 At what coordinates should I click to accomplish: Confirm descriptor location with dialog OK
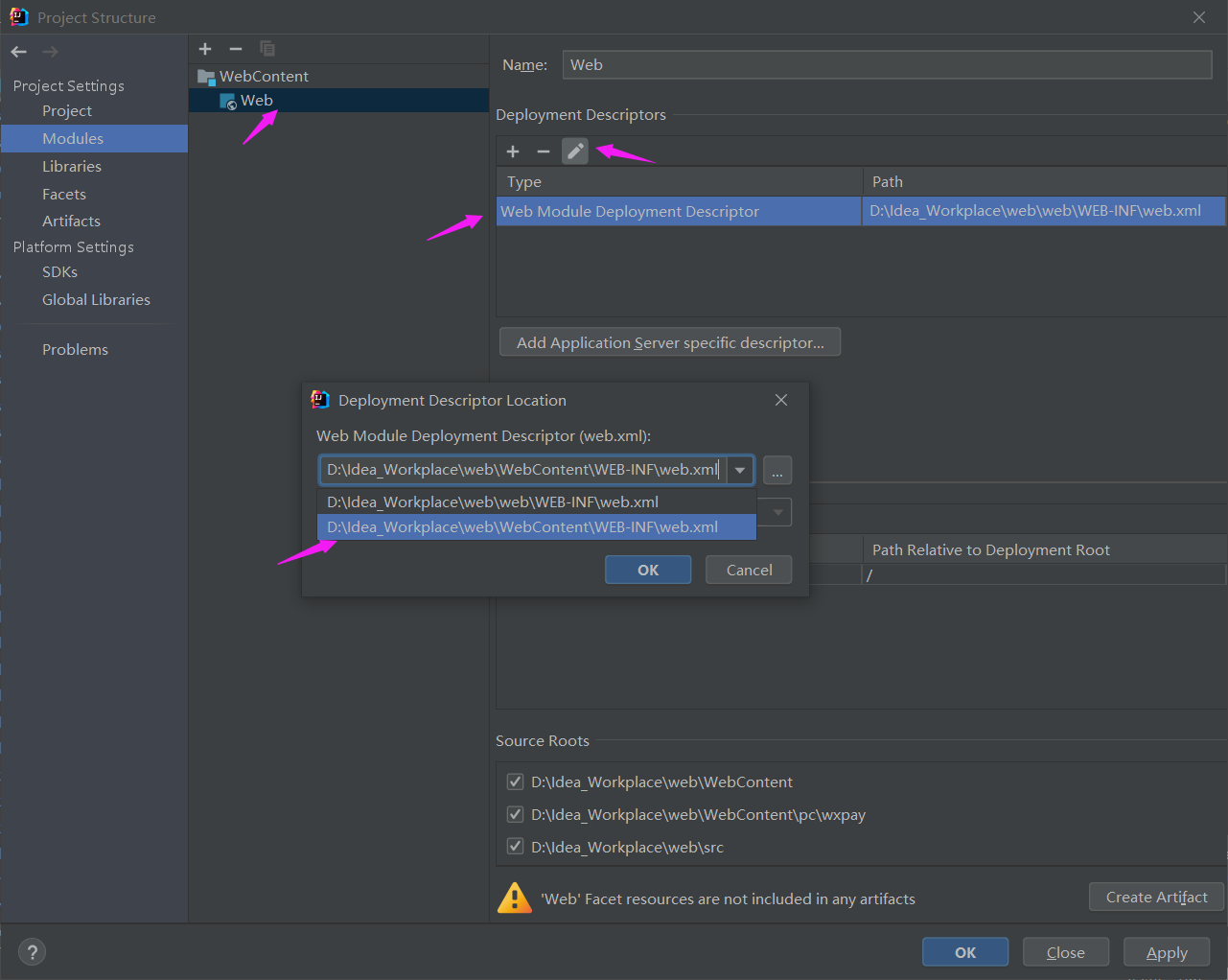click(x=648, y=570)
